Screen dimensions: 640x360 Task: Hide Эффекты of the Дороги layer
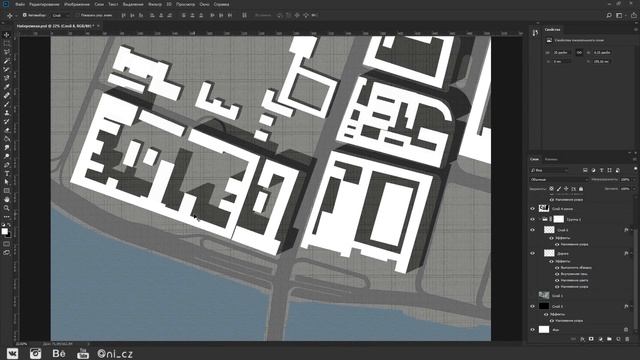(x=551, y=261)
